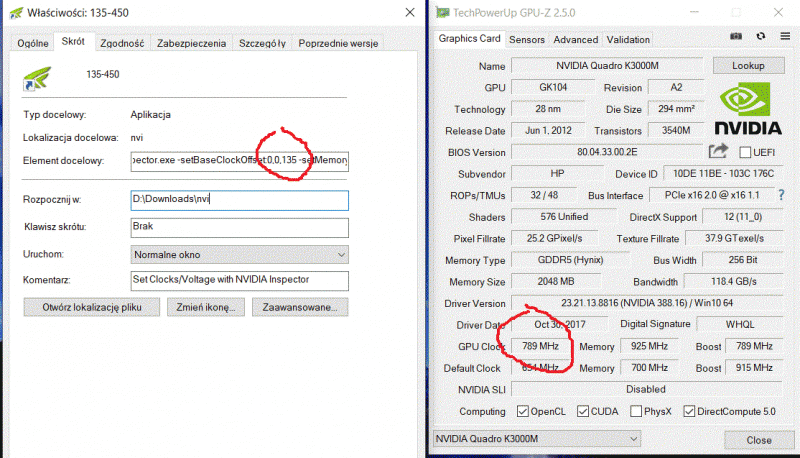Toggle the PhysX checkbox
Image resolution: width=800 pixels, height=458 pixels.
(636, 411)
